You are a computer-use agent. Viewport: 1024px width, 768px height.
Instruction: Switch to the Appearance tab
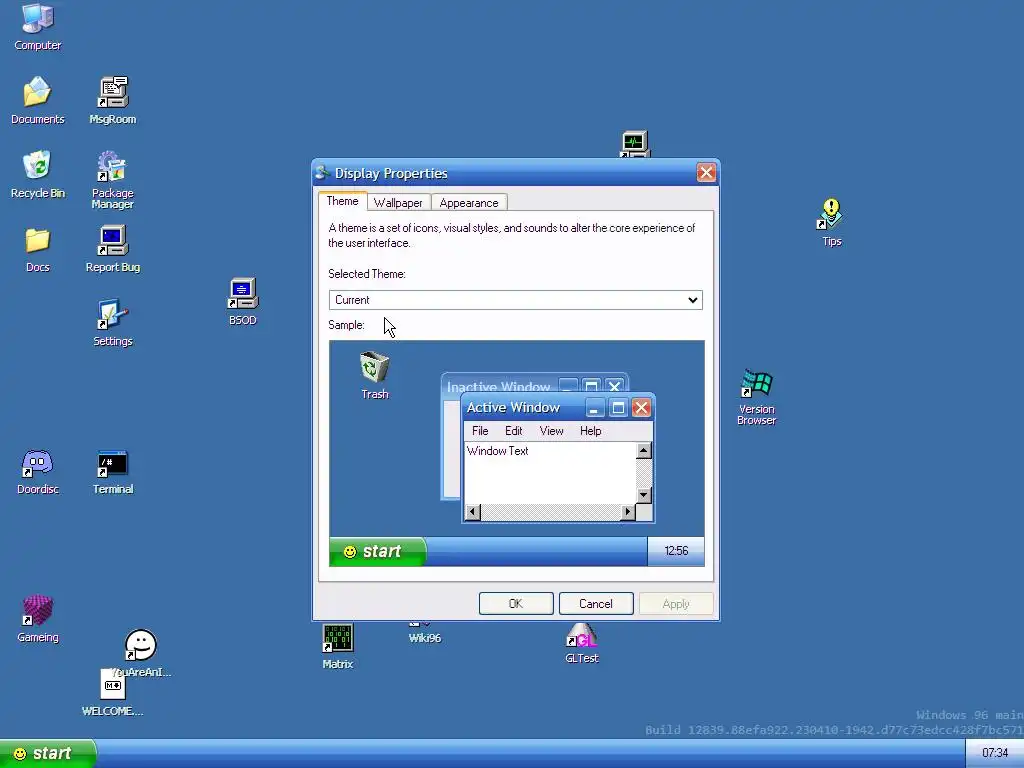tap(469, 202)
